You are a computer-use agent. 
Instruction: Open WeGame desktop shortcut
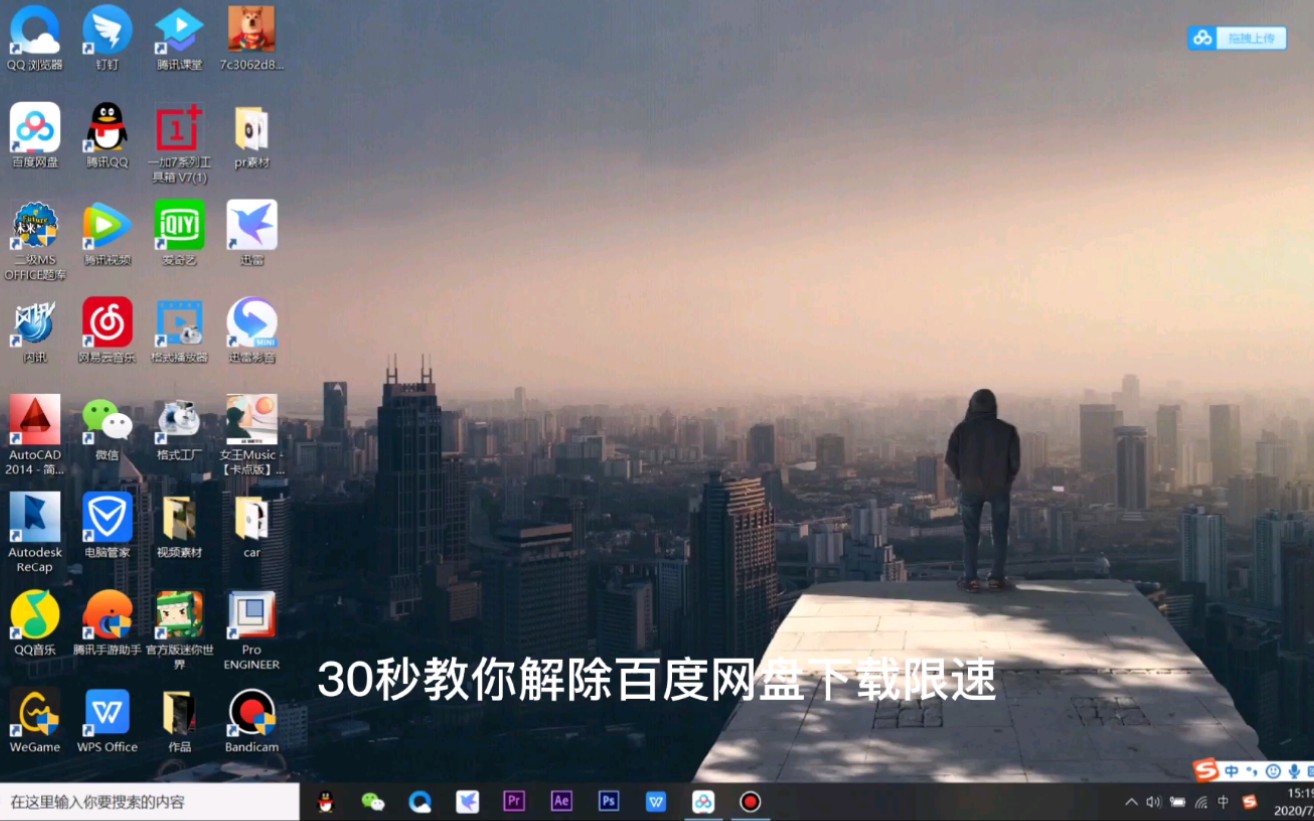pyautogui.click(x=35, y=720)
